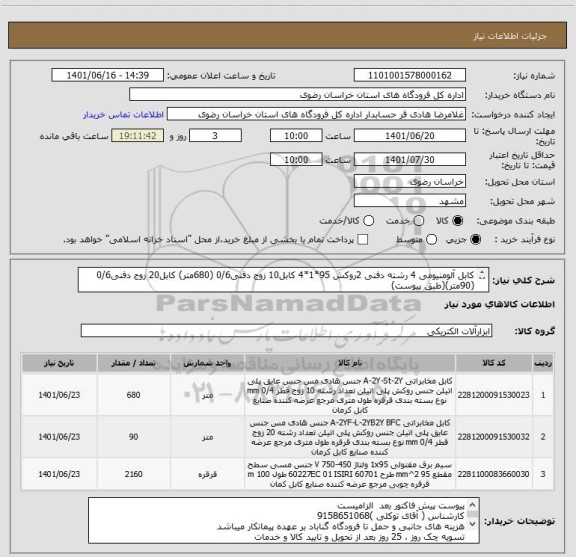The width and height of the screenshot is (576, 557).
Task: Click the نام کالا column header
Action: tap(350, 363)
